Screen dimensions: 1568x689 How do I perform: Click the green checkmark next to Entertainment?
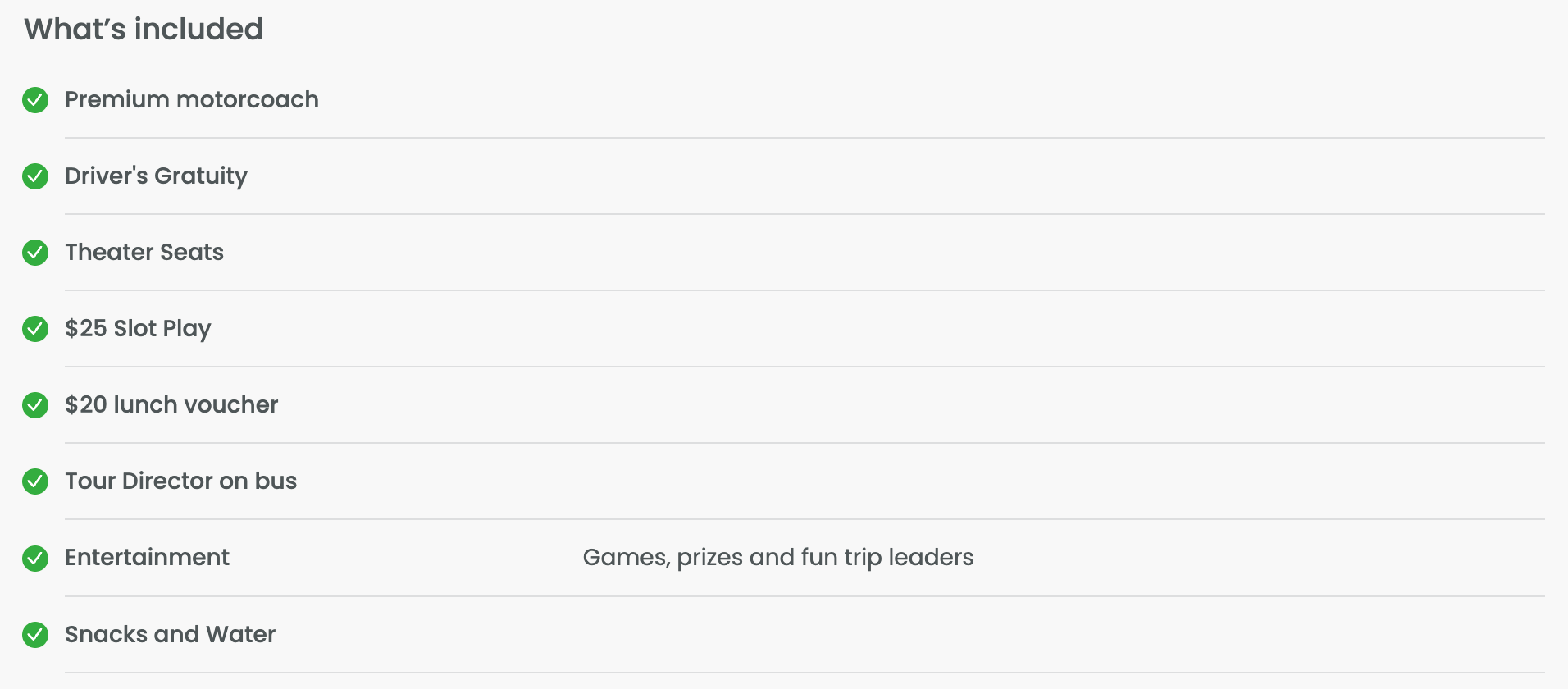[x=35, y=559]
